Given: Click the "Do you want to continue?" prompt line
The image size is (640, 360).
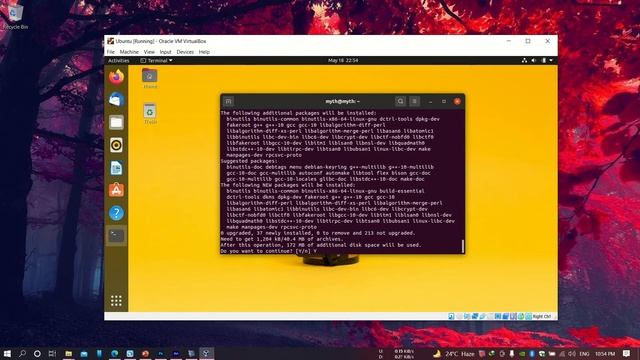Looking at the screenshot, I should point(269,251).
